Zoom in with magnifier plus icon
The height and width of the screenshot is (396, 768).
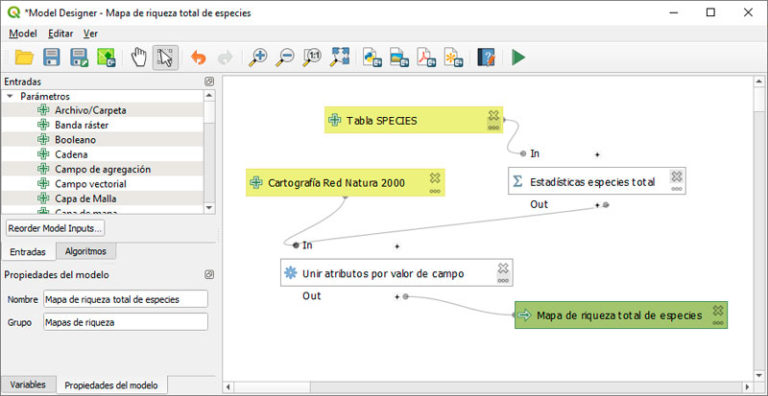[x=258, y=58]
